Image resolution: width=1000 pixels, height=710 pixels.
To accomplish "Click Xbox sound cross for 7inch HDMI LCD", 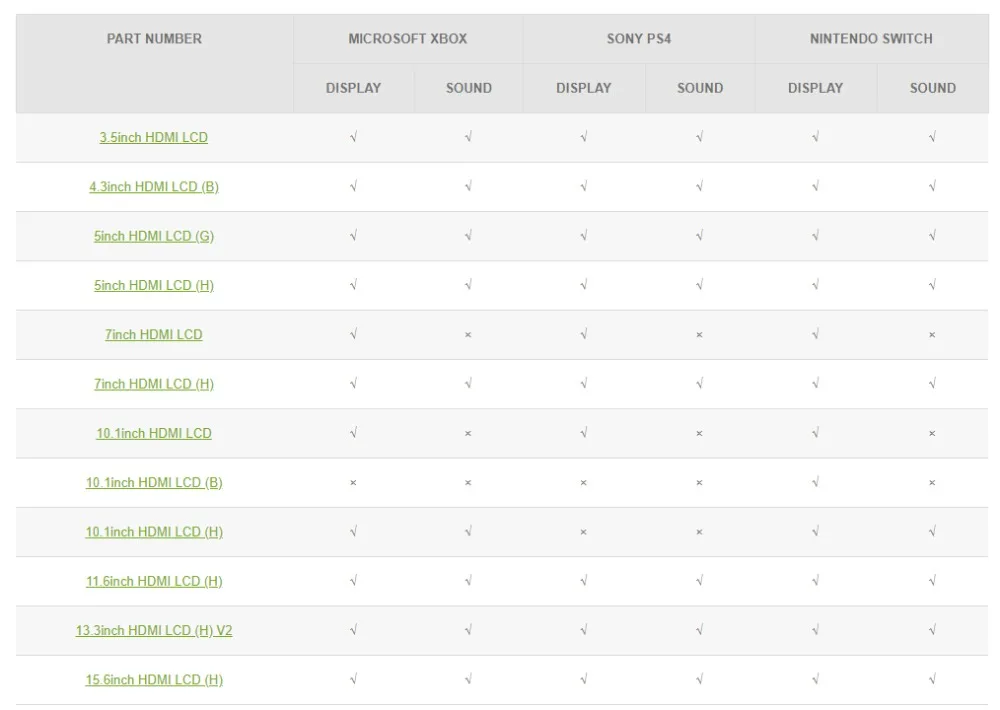I will 468,335.
